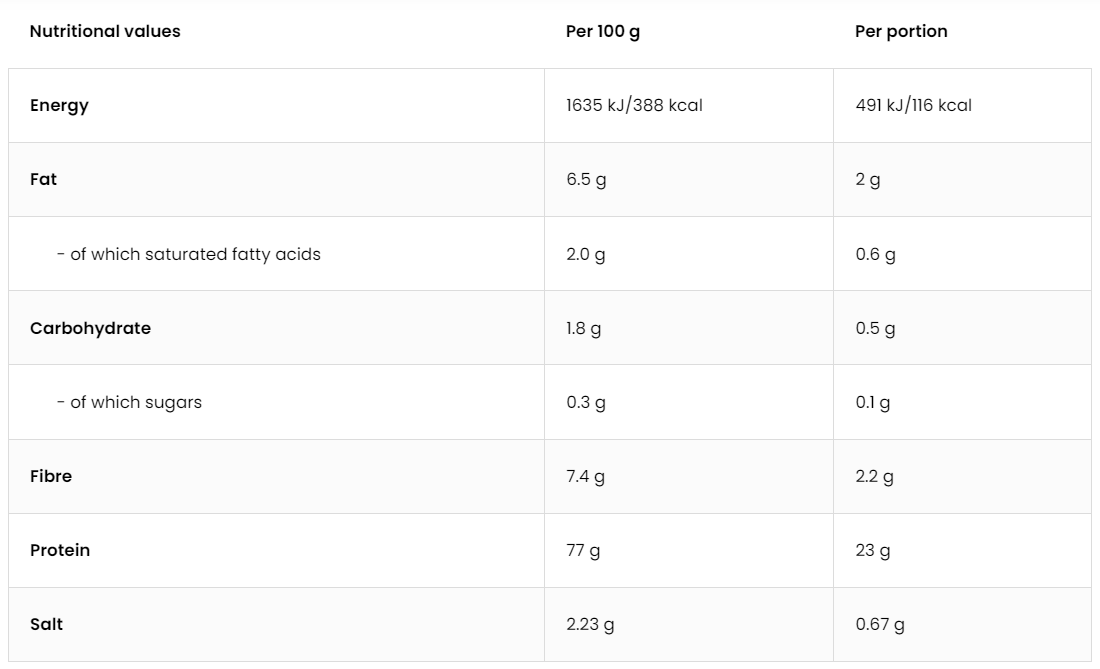Click the "Nutritional values" column header
The height and width of the screenshot is (669, 1100).
(x=105, y=31)
